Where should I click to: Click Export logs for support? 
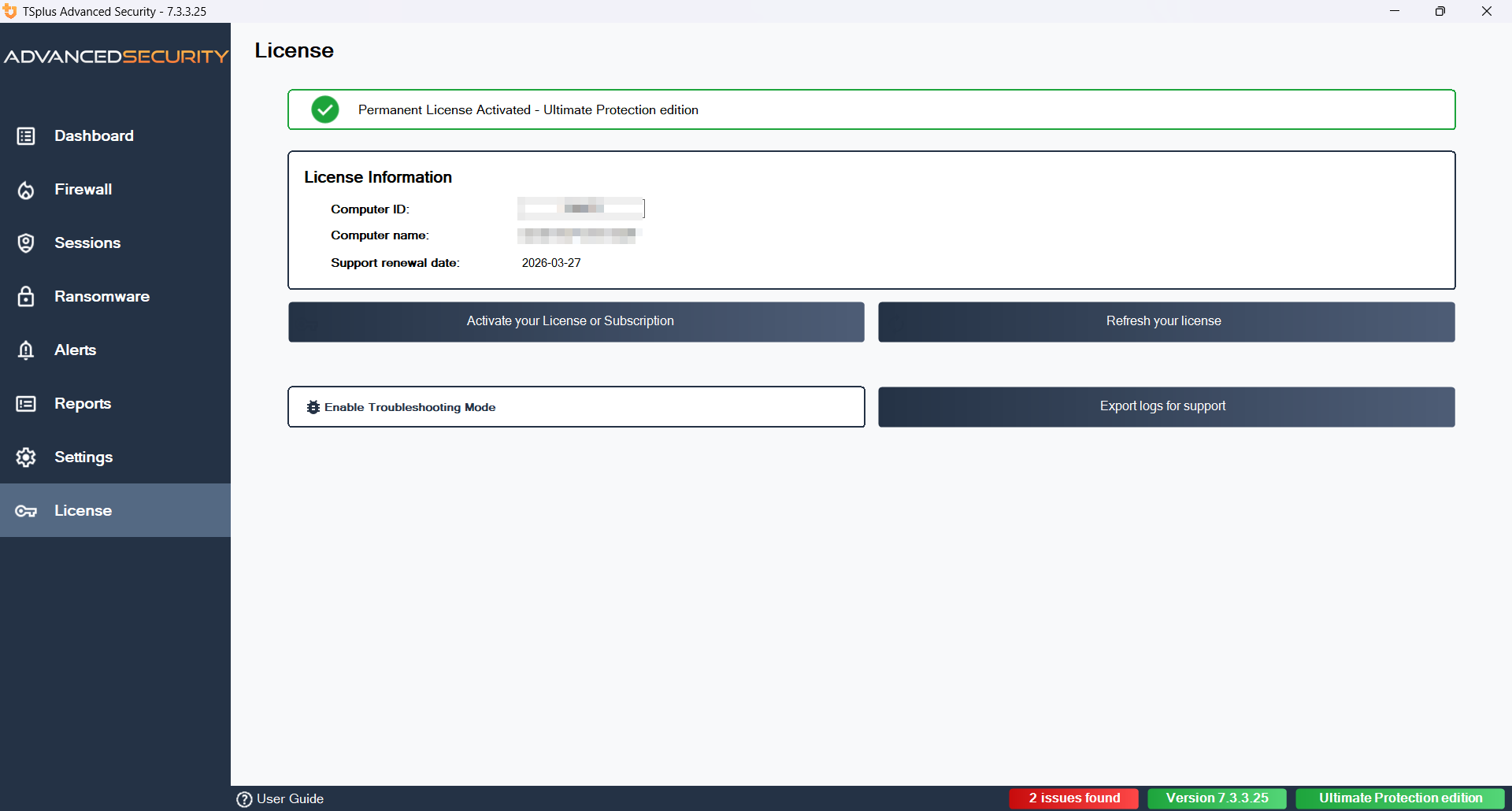(1166, 407)
